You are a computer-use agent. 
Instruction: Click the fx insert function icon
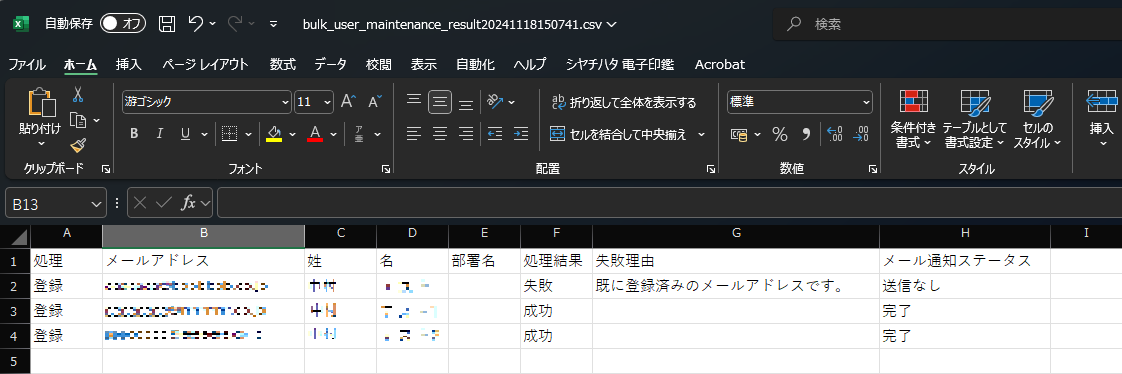click(x=188, y=204)
